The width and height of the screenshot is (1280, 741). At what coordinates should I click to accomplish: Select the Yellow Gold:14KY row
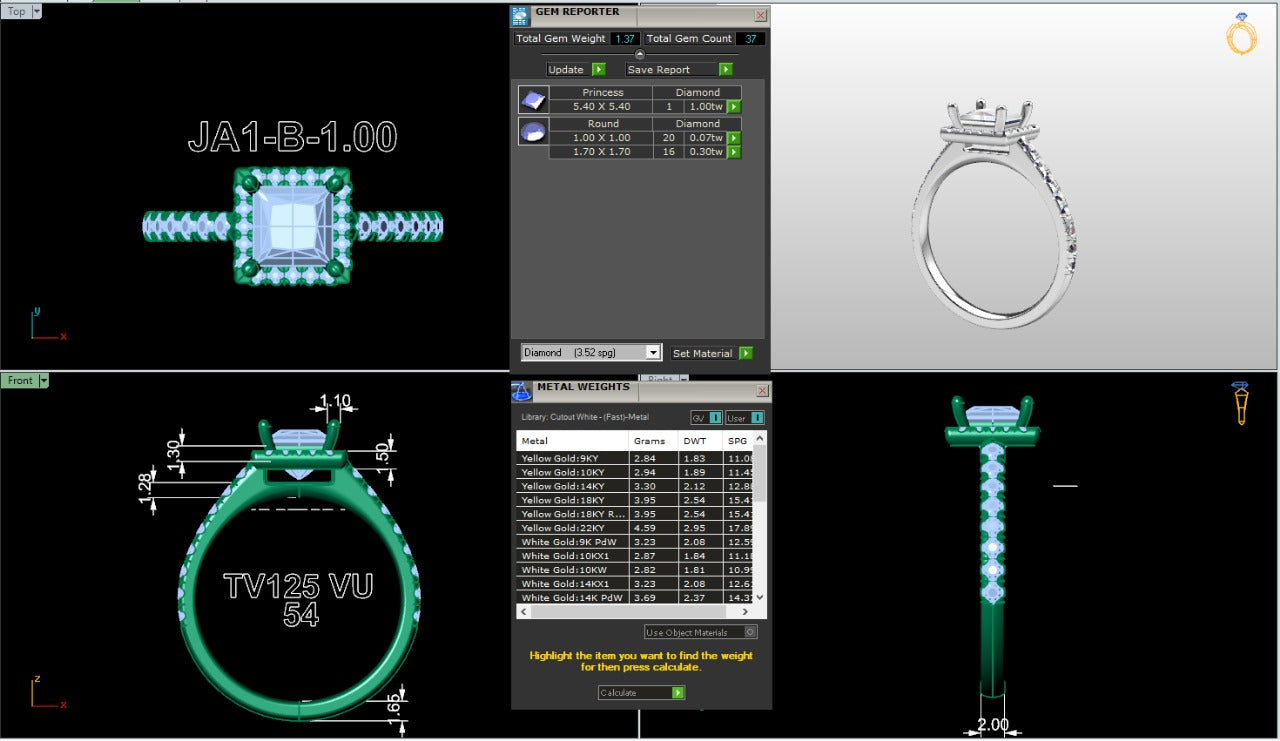coord(634,486)
